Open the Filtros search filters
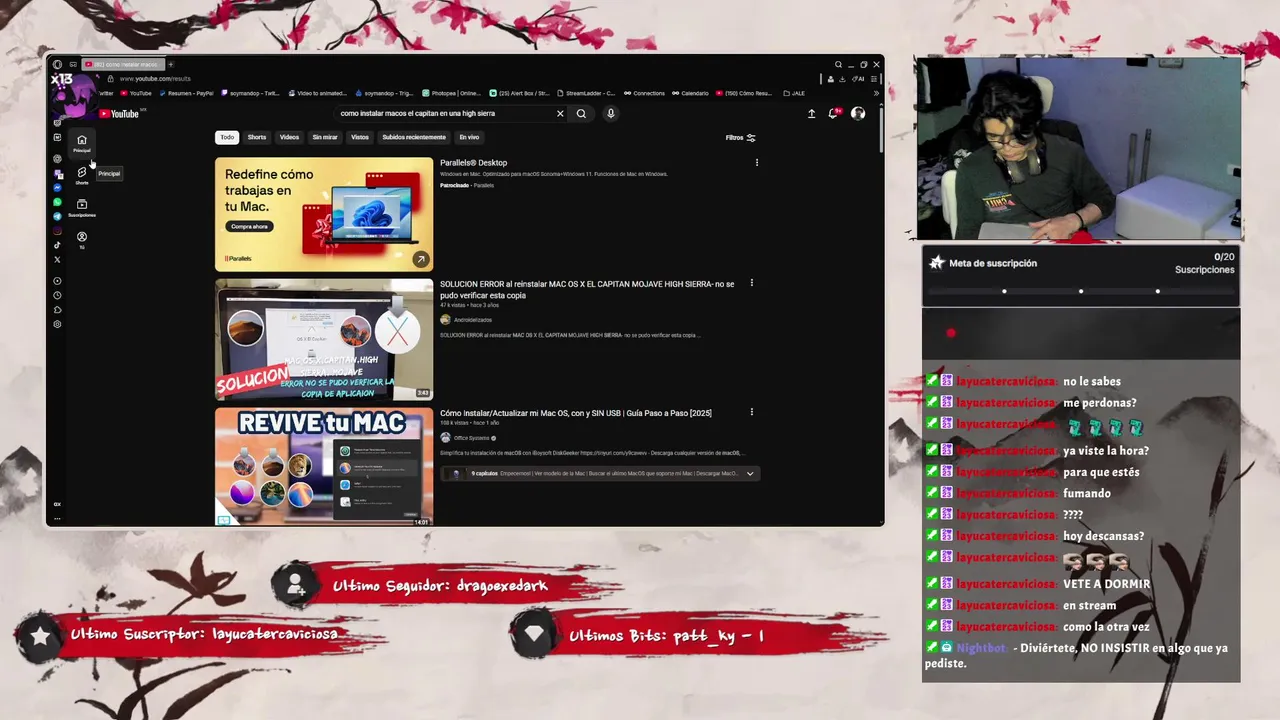 (x=741, y=138)
